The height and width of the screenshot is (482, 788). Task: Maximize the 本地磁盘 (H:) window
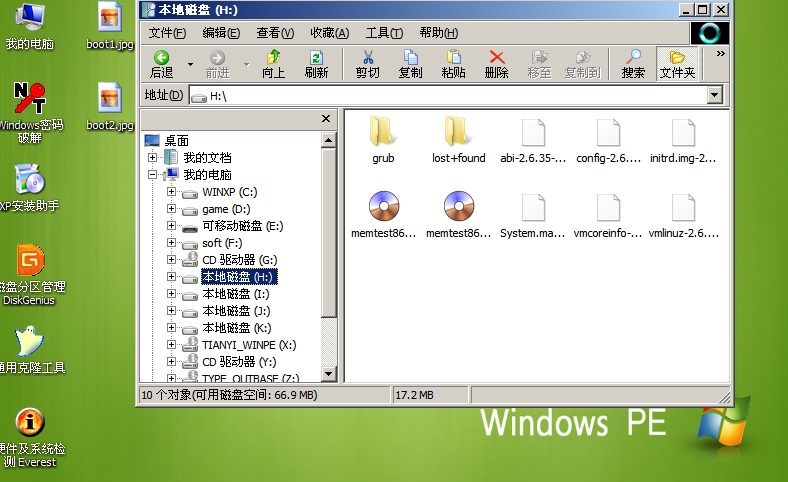coord(702,10)
